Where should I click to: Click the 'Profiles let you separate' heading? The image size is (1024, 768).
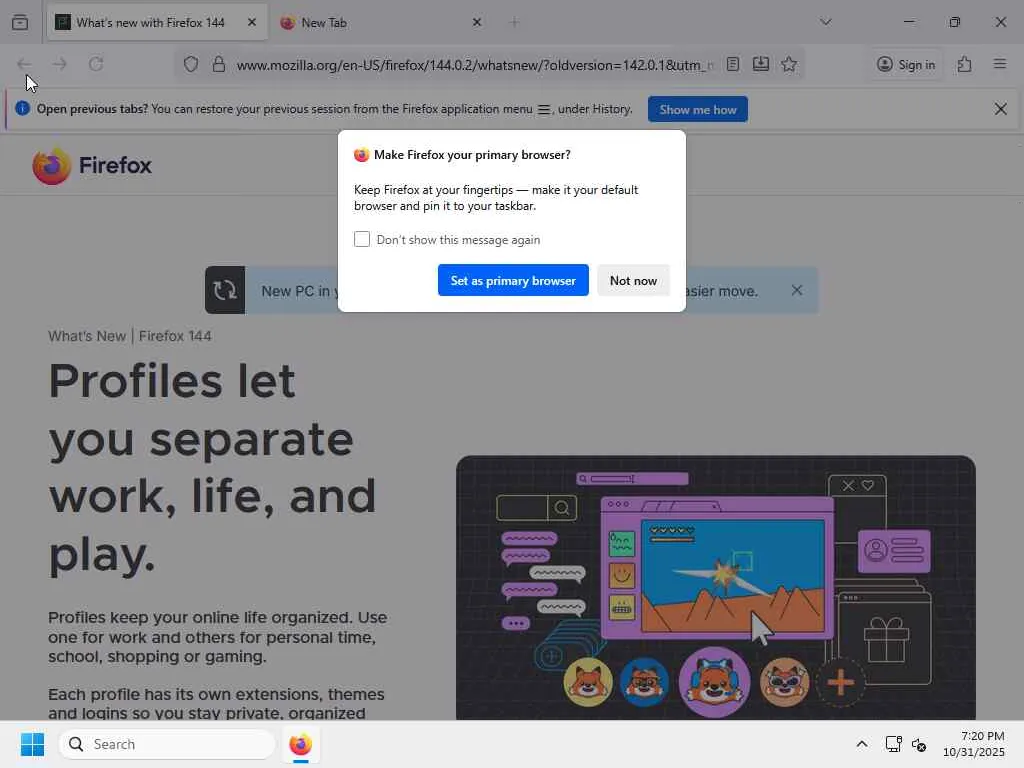[212, 468]
